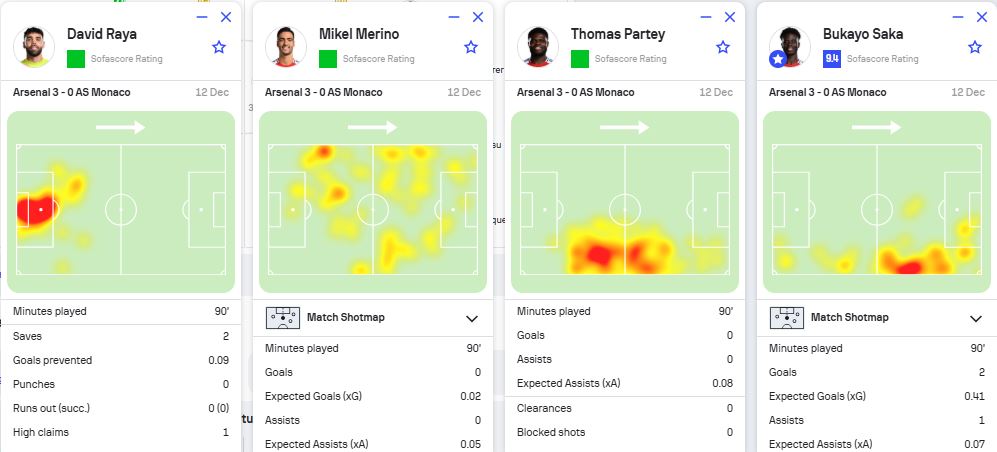Click David Raya's green rating square

point(76,58)
